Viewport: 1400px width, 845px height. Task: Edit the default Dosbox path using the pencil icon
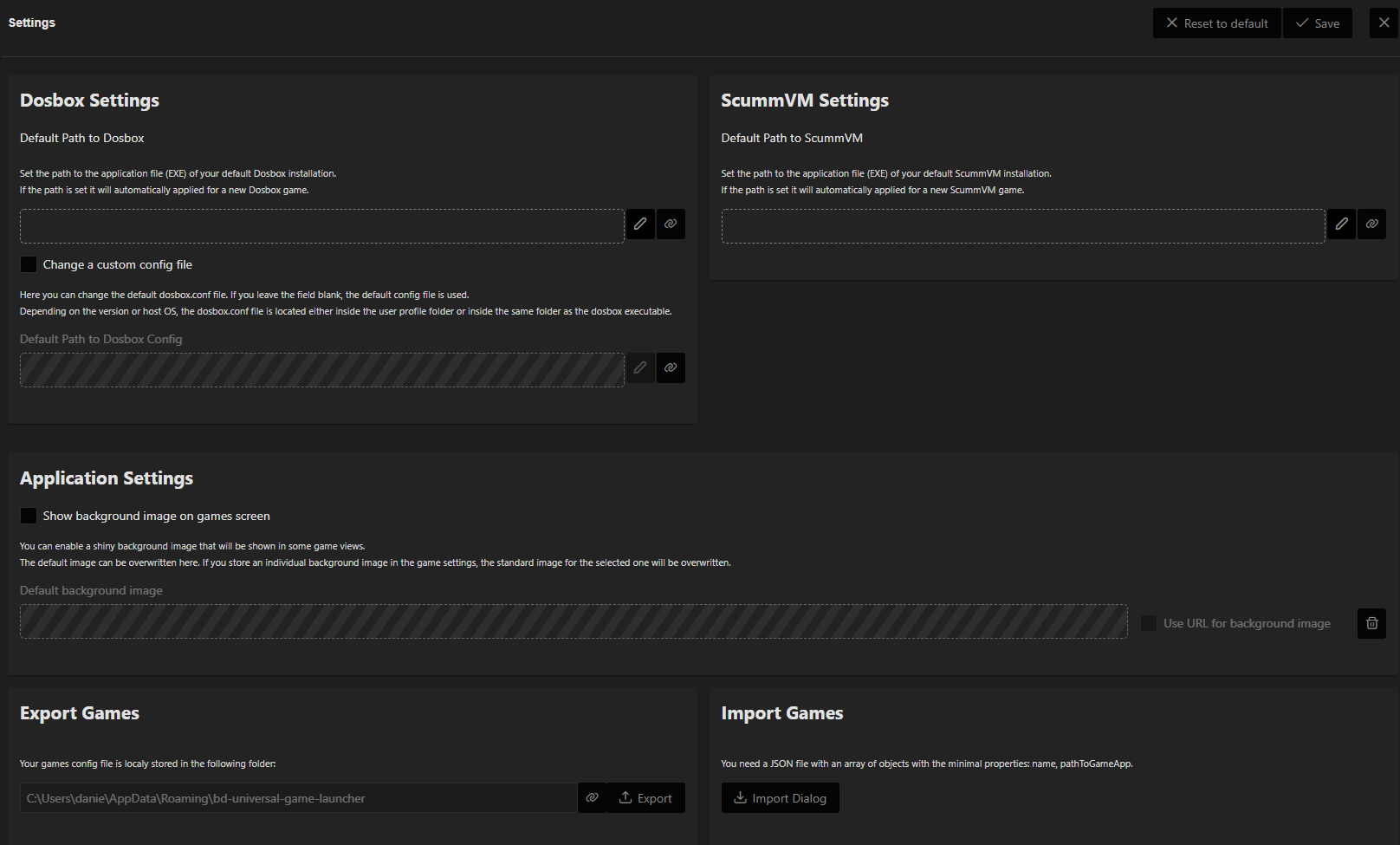pos(640,224)
